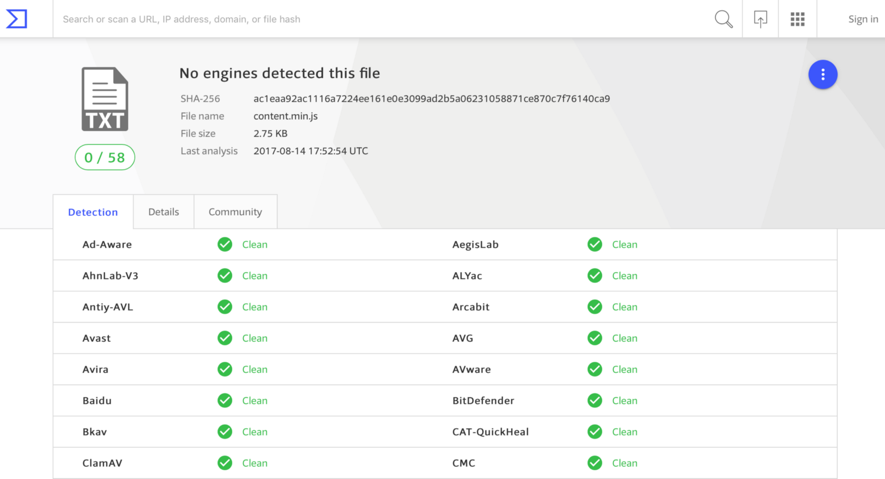
Task: Click the green checkmark beside Avast
Action: pos(225,338)
